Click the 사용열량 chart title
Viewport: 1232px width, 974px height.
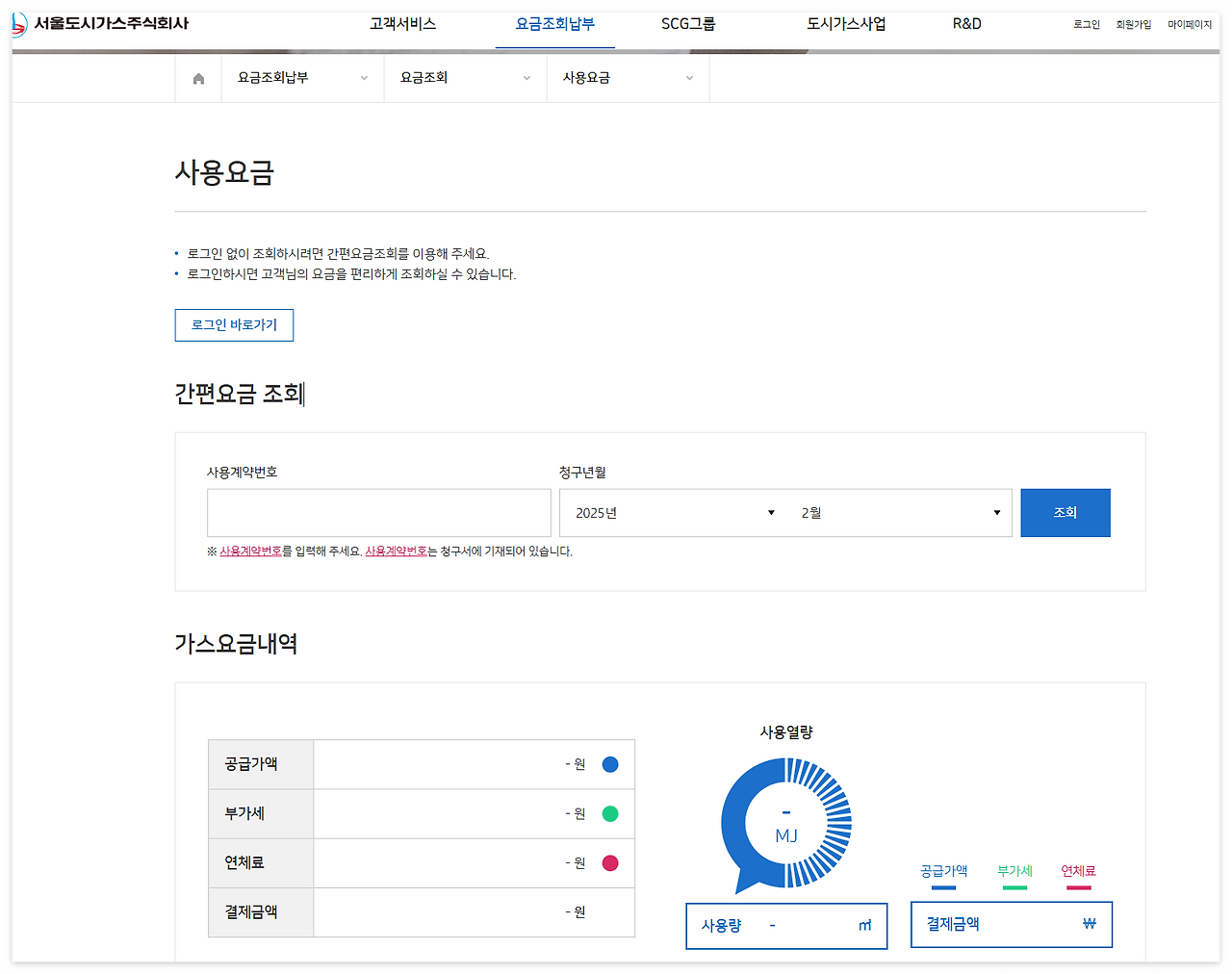(786, 732)
